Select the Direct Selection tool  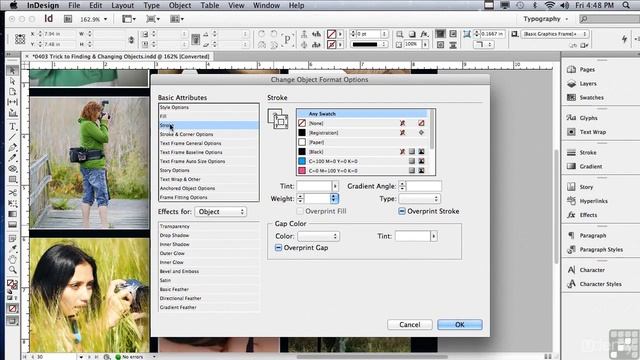pos(13,81)
